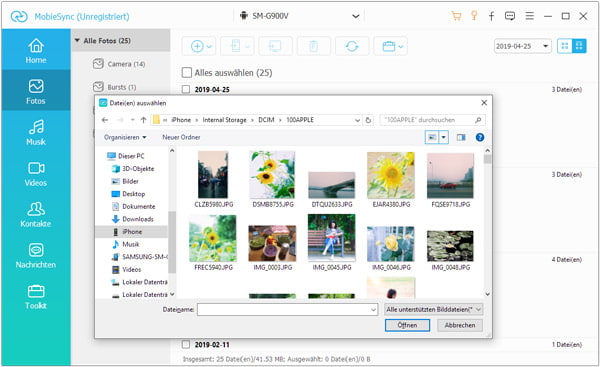Image resolution: width=600 pixels, height=367 pixels.
Task: Collapse the Alle Fotos tree
Action: 77,40
